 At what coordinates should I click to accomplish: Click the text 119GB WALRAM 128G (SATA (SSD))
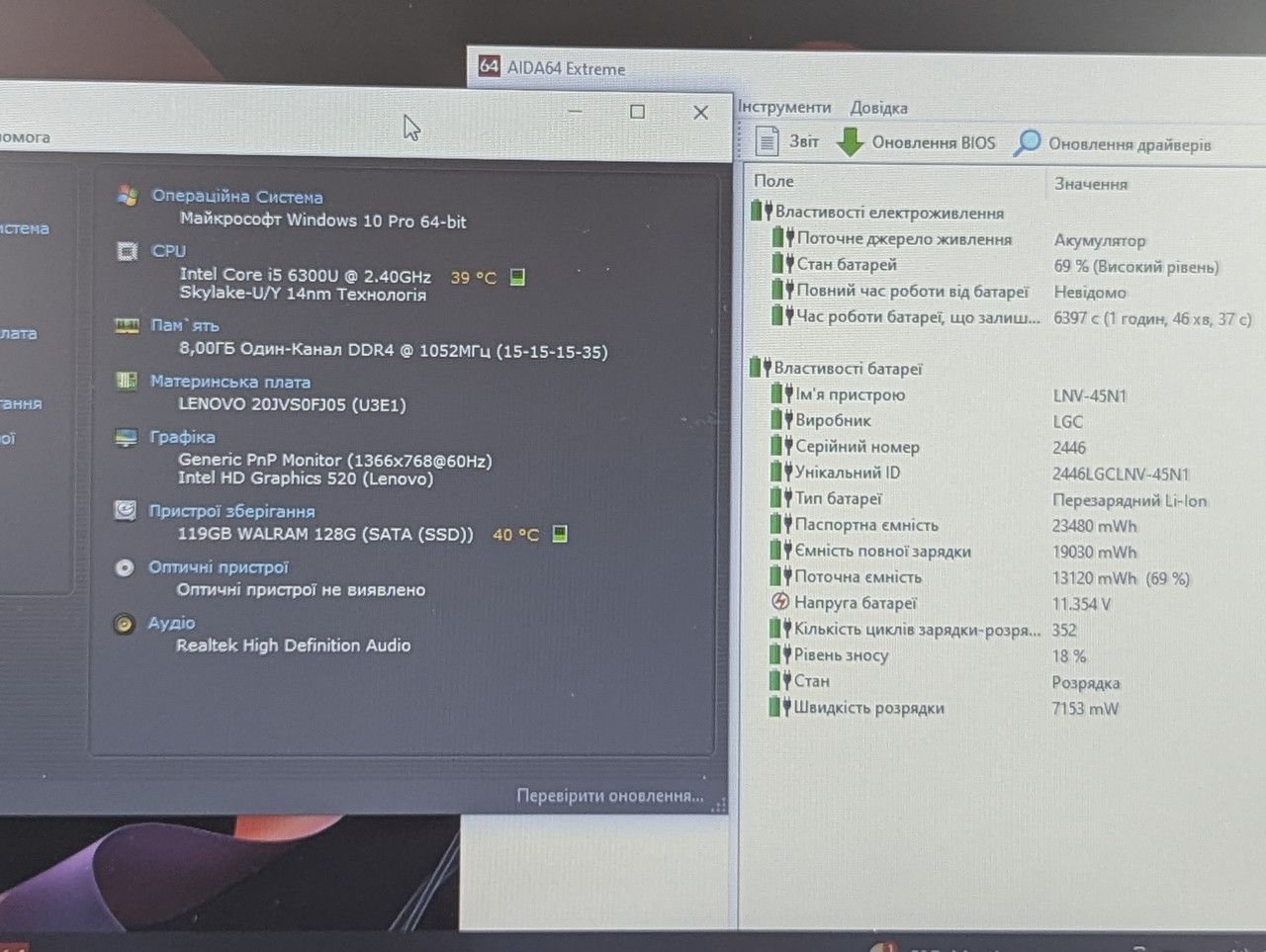point(325,535)
